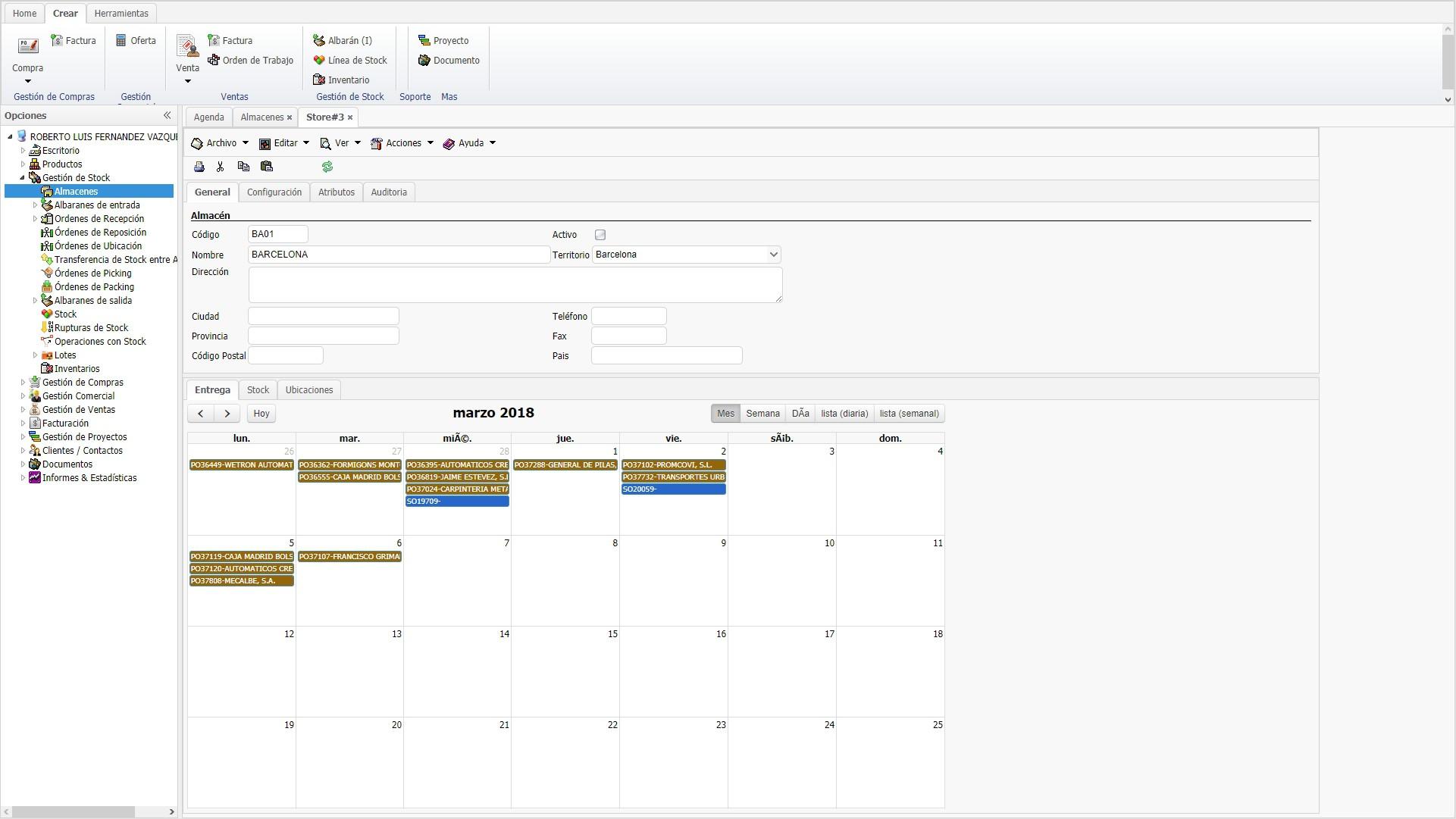The height and width of the screenshot is (819, 1456).
Task: Click the blue SO19709 calendar event
Action: coord(457,502)
